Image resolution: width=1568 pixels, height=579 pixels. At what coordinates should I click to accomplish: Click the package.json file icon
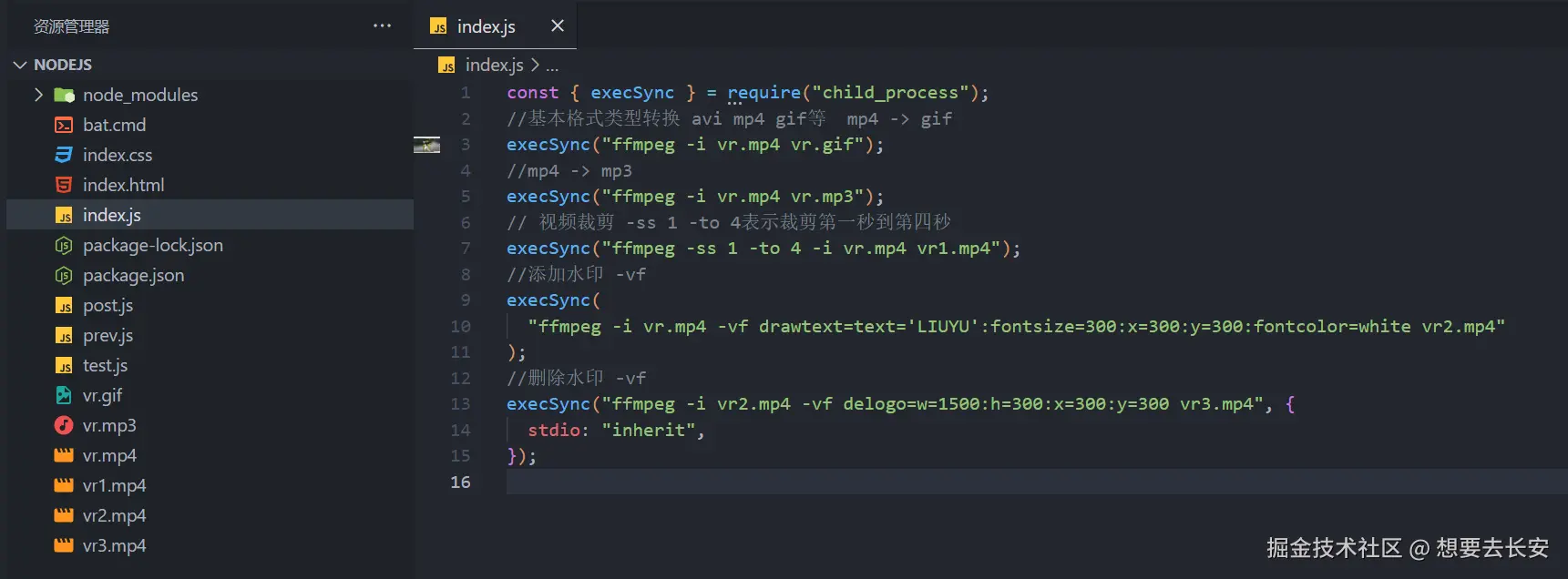click(x=64, y=275)
